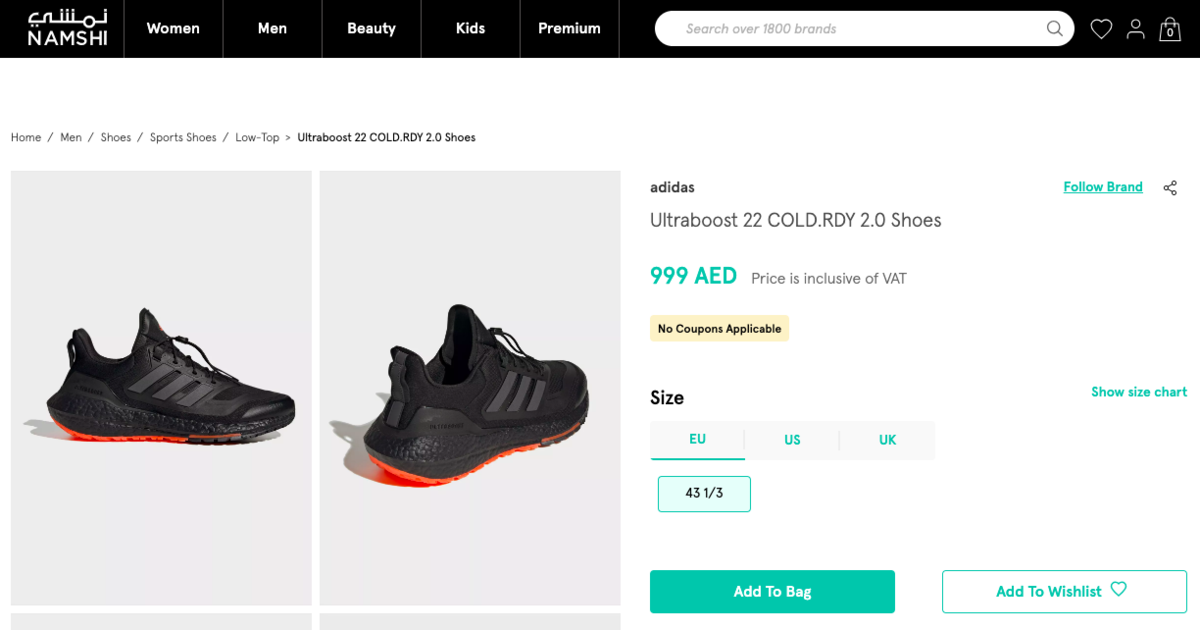
Task: Click the Add To Bag button
Action: coord(772,591)
